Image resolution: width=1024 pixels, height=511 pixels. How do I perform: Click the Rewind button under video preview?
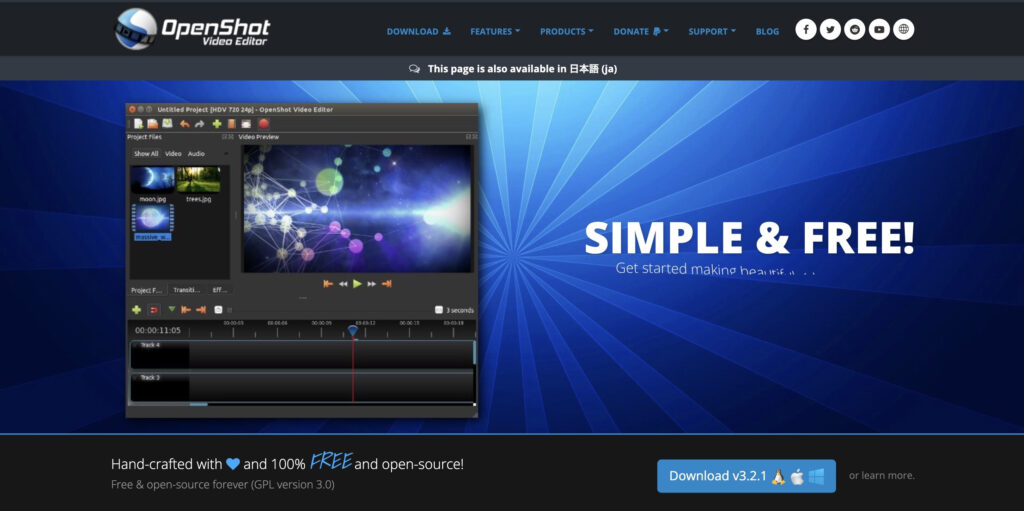(x=343, y=284)
